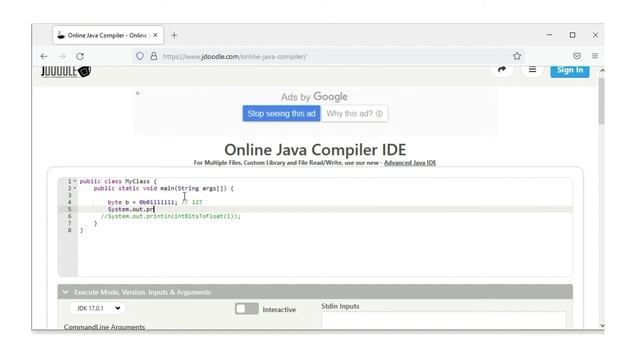Reload the page with refresh icon
Image resolution: width=640 pixels, height=360 pixels.
80,56
